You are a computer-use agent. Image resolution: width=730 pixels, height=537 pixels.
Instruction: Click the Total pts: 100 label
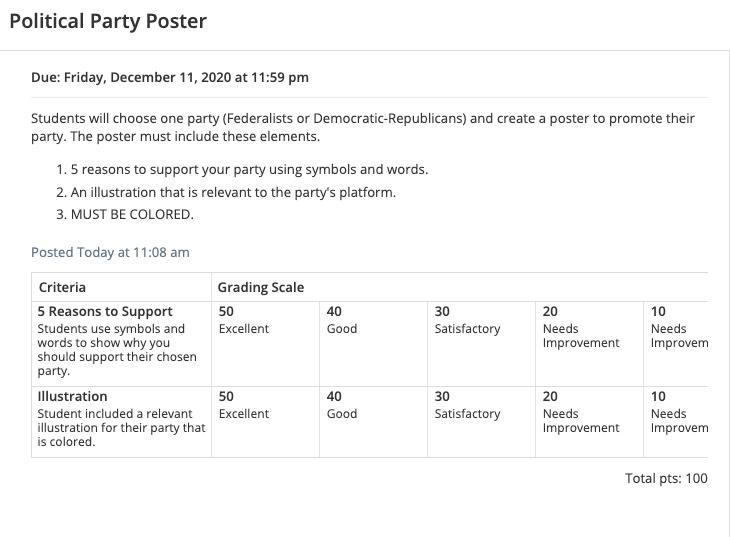tap(666, 478)
